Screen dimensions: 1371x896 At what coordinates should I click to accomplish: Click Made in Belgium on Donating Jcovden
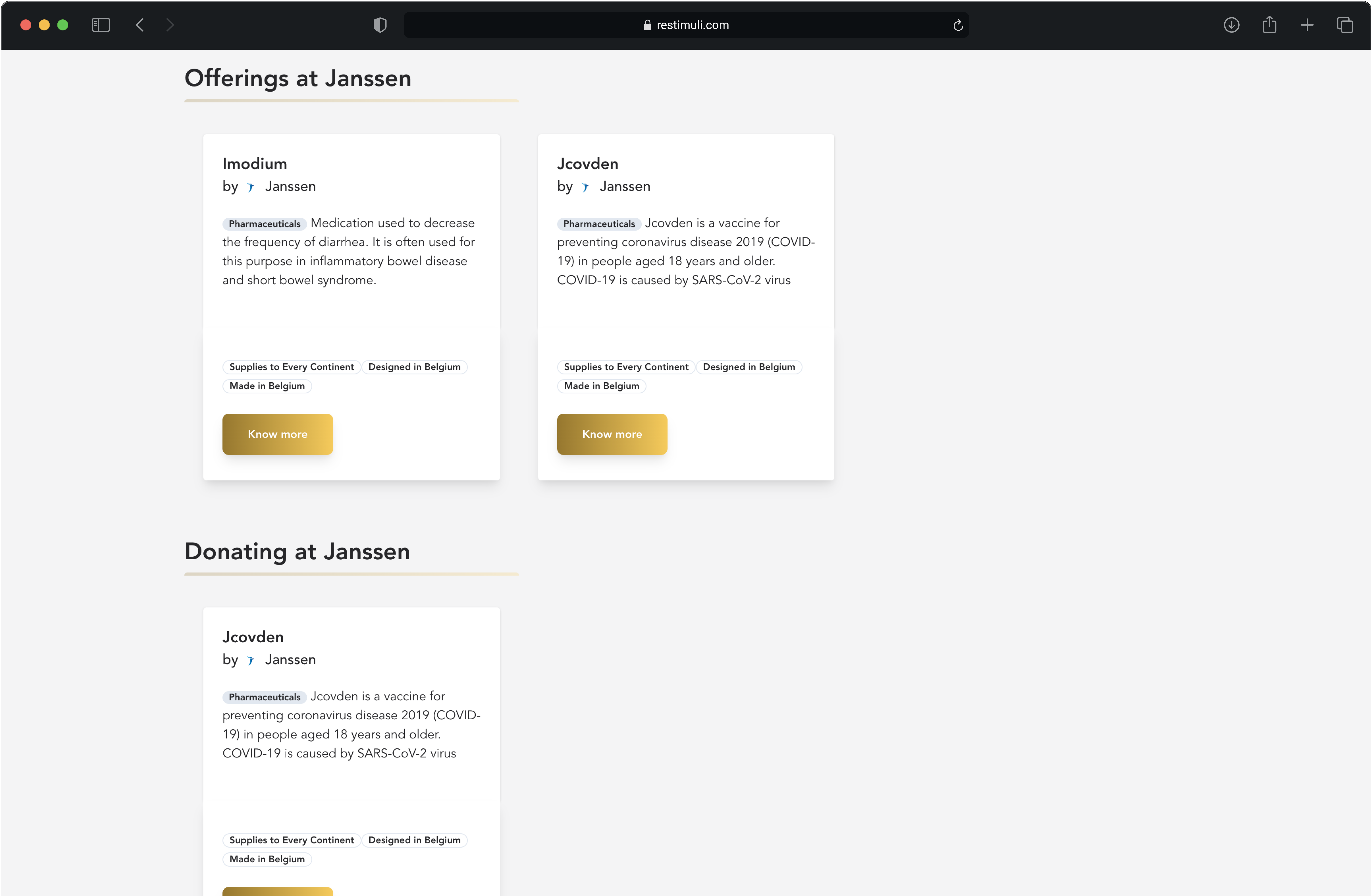267,859
